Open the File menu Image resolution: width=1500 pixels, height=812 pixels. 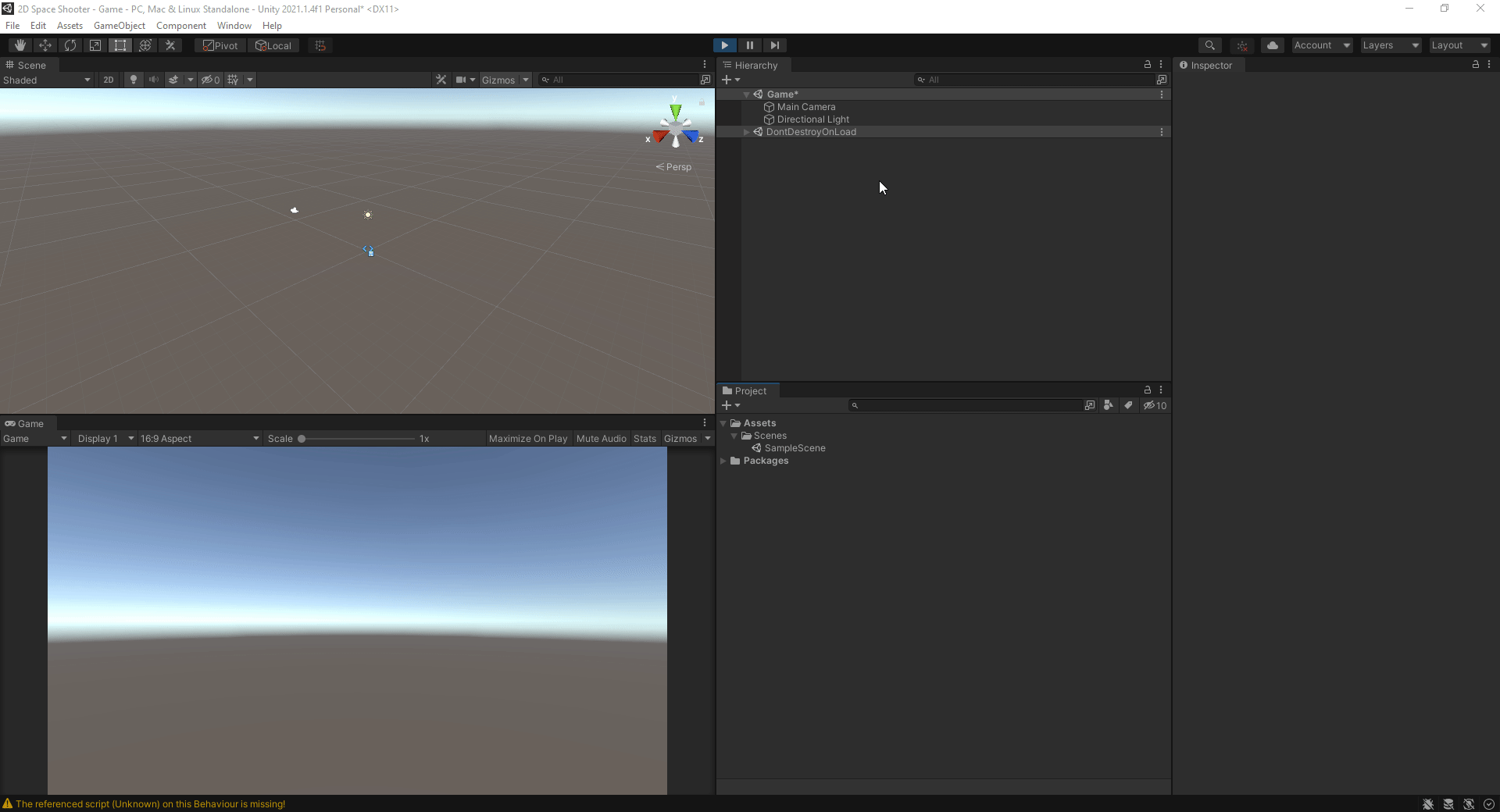[12, 26]
